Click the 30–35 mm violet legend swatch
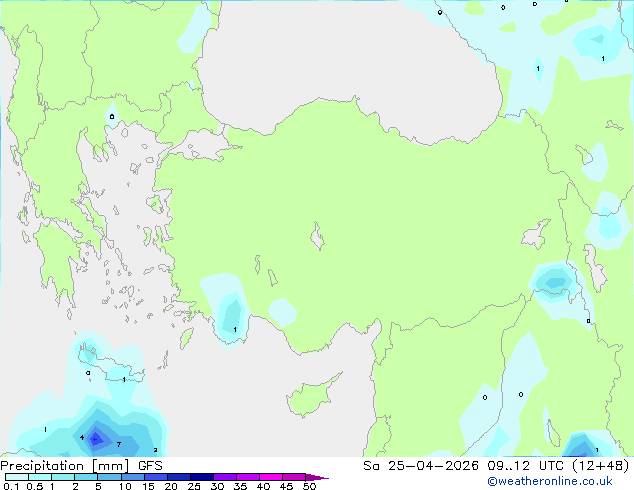634x490 pixels. coord(225,477)
